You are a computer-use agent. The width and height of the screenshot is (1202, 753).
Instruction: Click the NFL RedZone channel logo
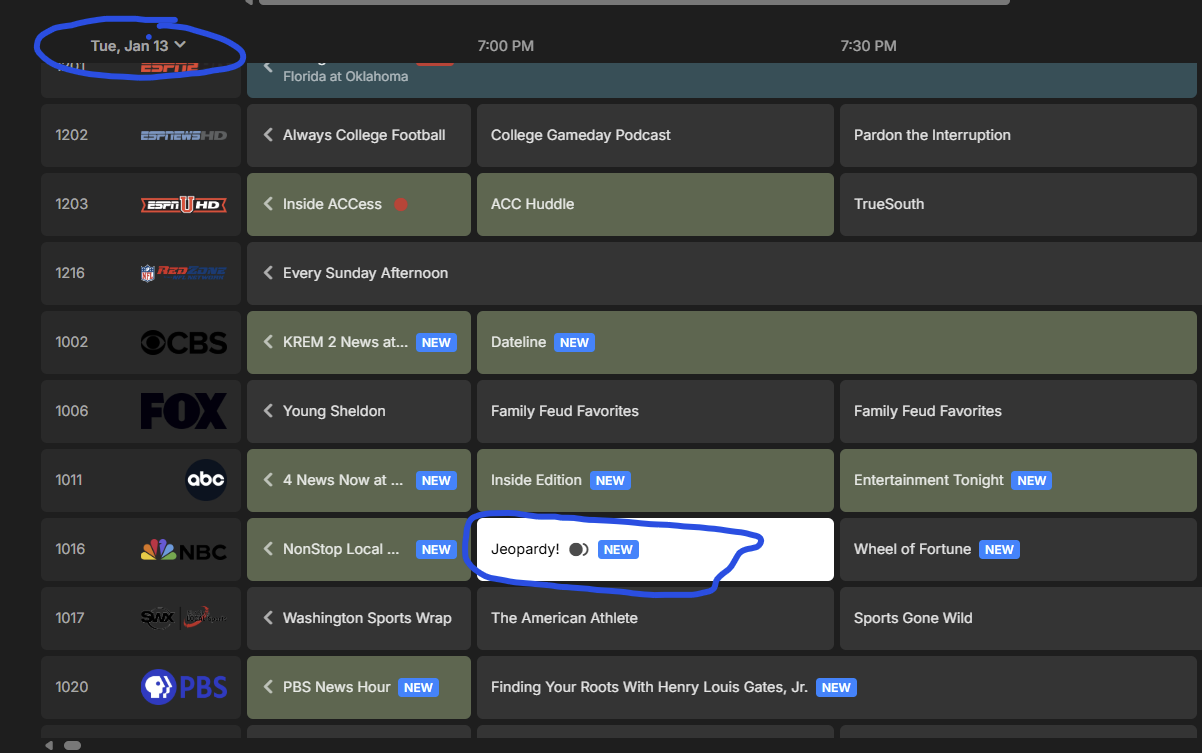184,273
